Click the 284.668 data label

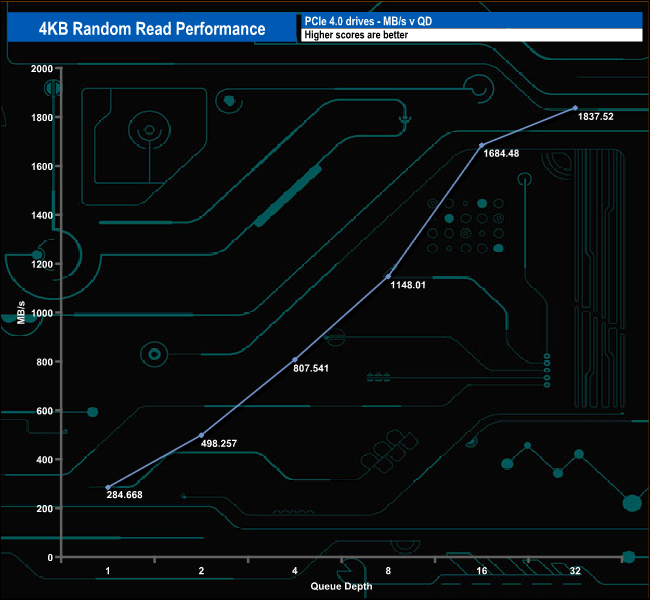tap(127, 494)
